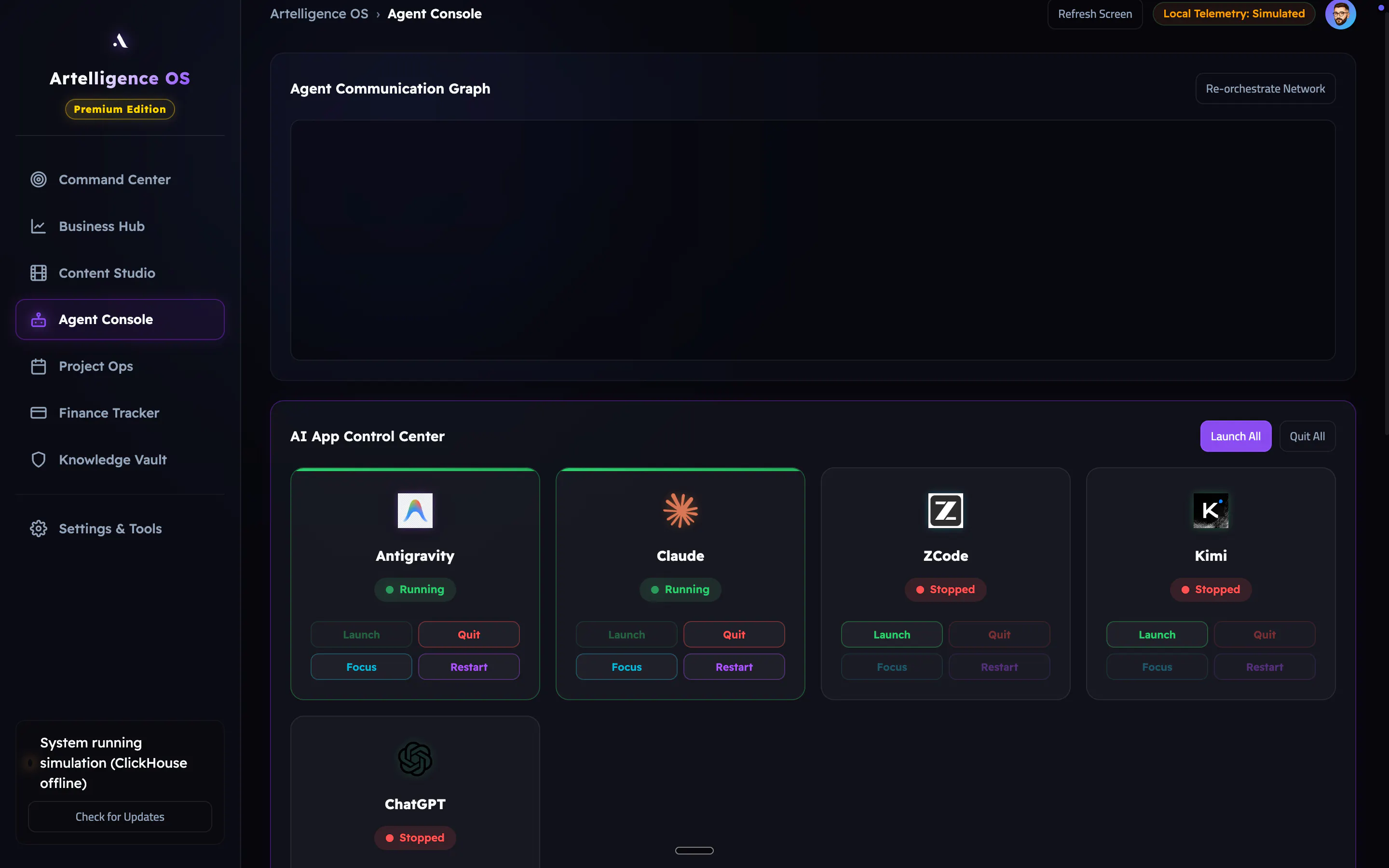The height and width of the screenshot is (868, 1389).
Task: Quit the Antigravity app
Action: [x=468, y=634]
